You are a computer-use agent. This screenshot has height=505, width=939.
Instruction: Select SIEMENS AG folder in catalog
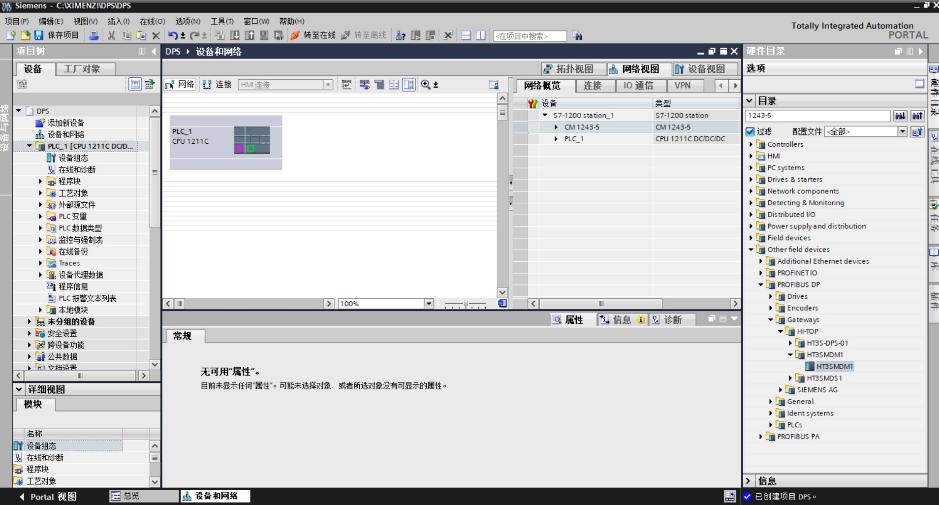(x=817, y=389)
